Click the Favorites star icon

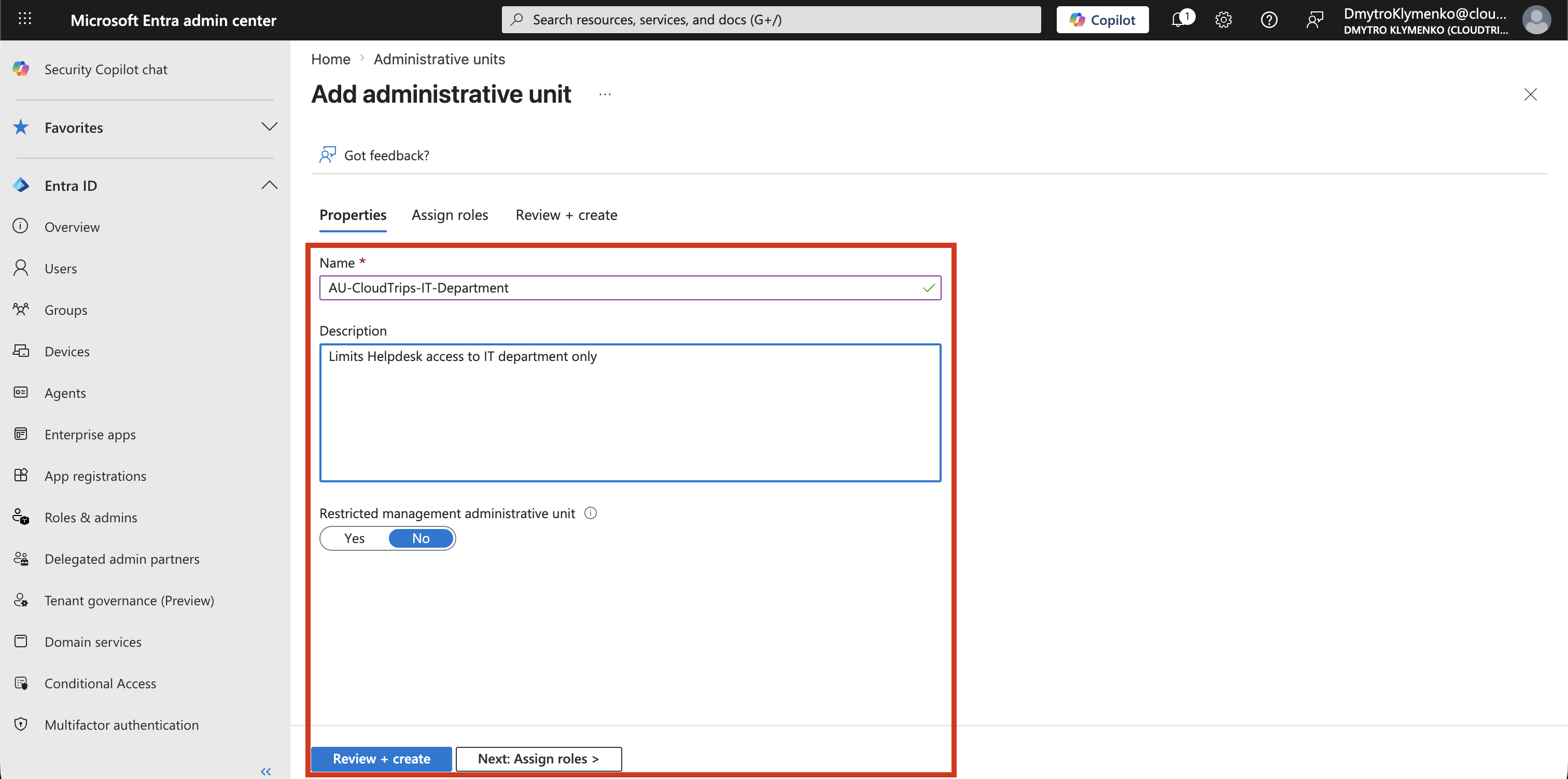[21, 127]
